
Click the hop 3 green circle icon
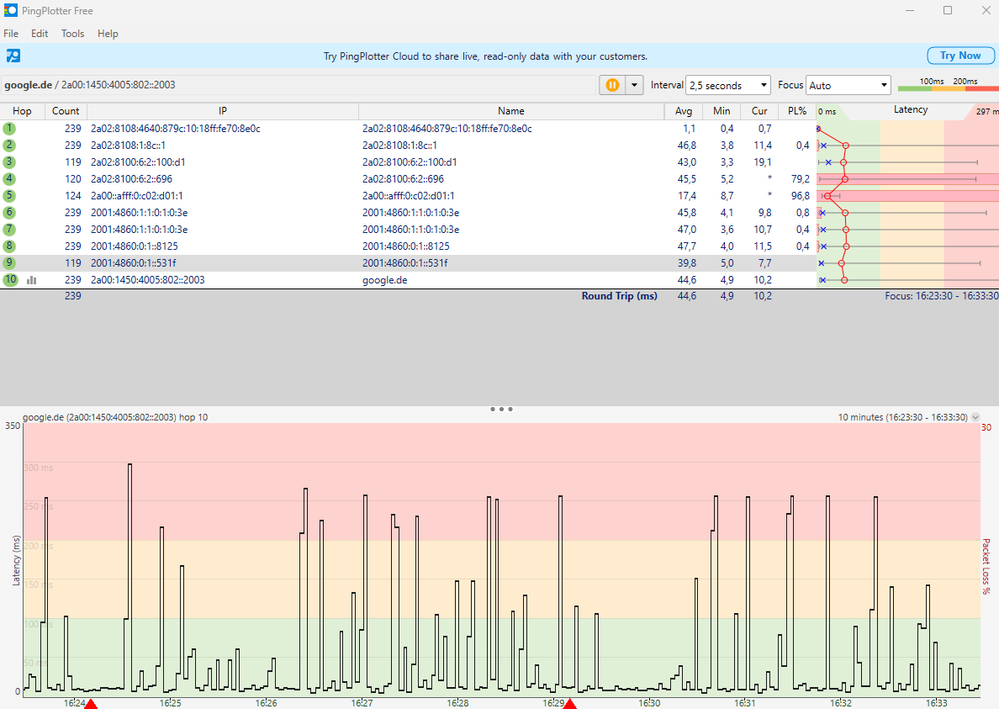click(9, 162)
